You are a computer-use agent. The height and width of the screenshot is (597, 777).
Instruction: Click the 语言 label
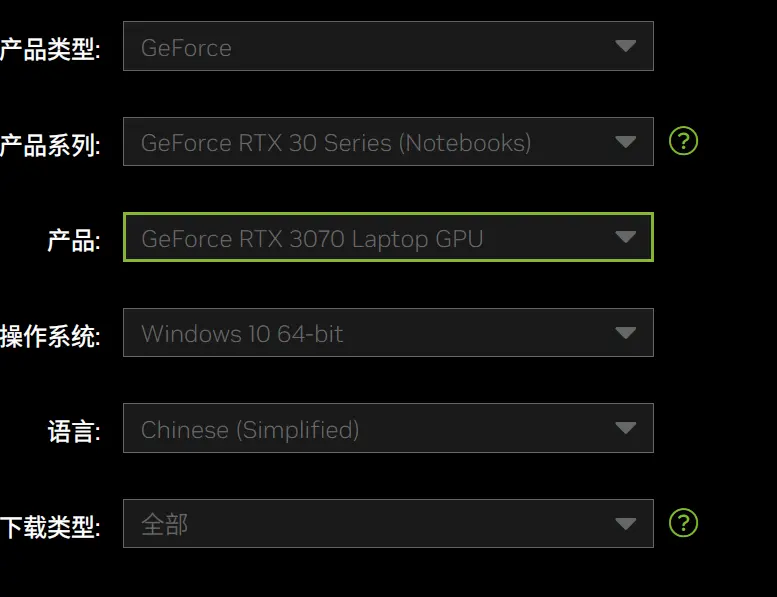point(74,431)
